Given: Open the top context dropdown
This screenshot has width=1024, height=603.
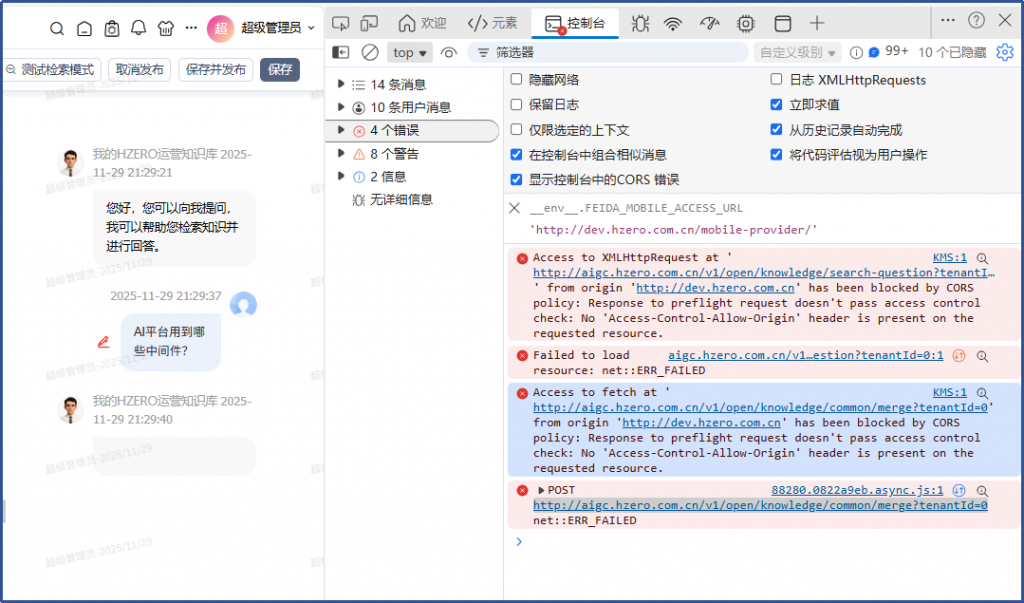Looking at the screenshot, I should pyautogui.click(x=409, y=52).
